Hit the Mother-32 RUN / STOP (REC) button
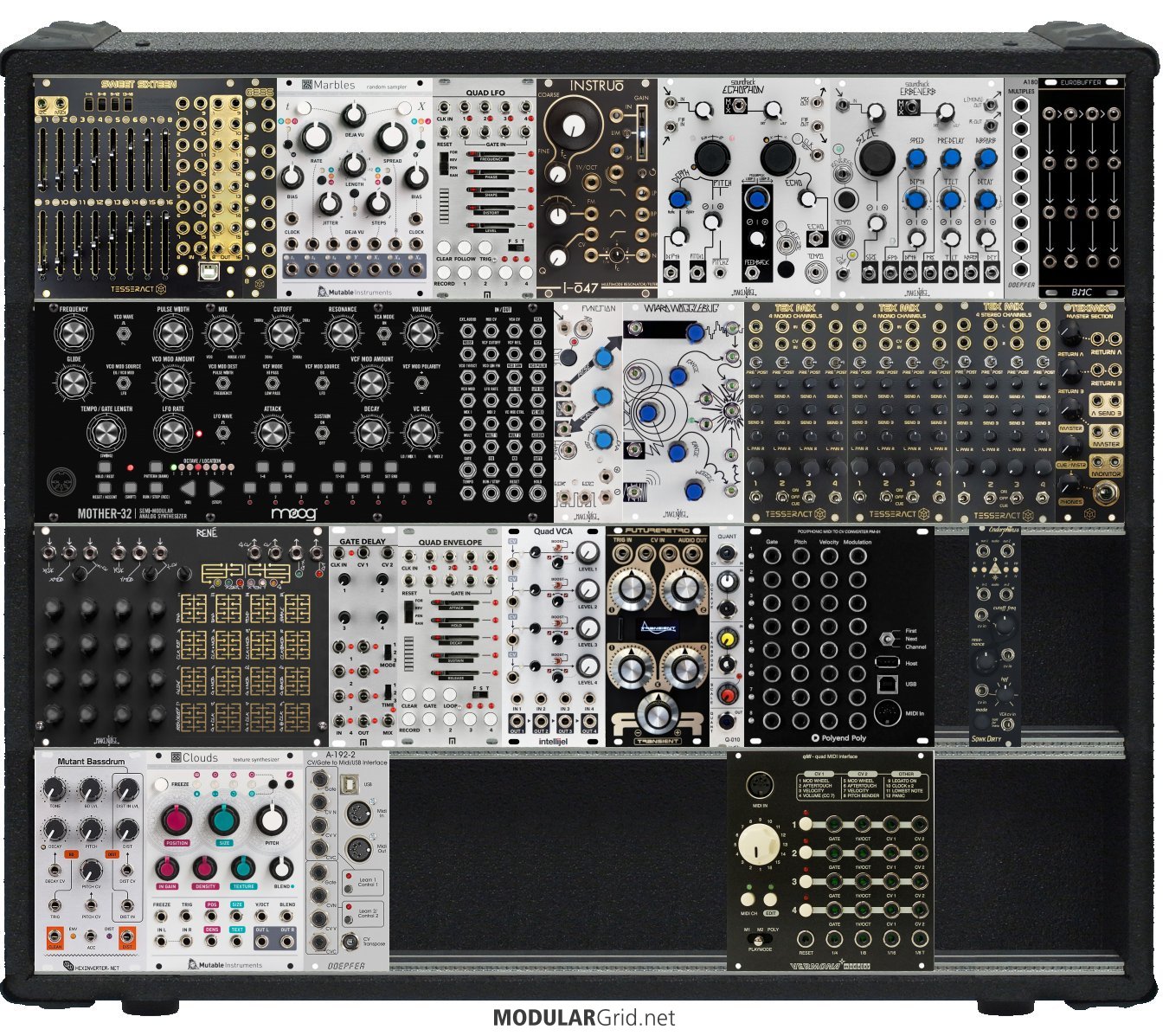Screen dimensions: 1169x1036 click(157, 487)
